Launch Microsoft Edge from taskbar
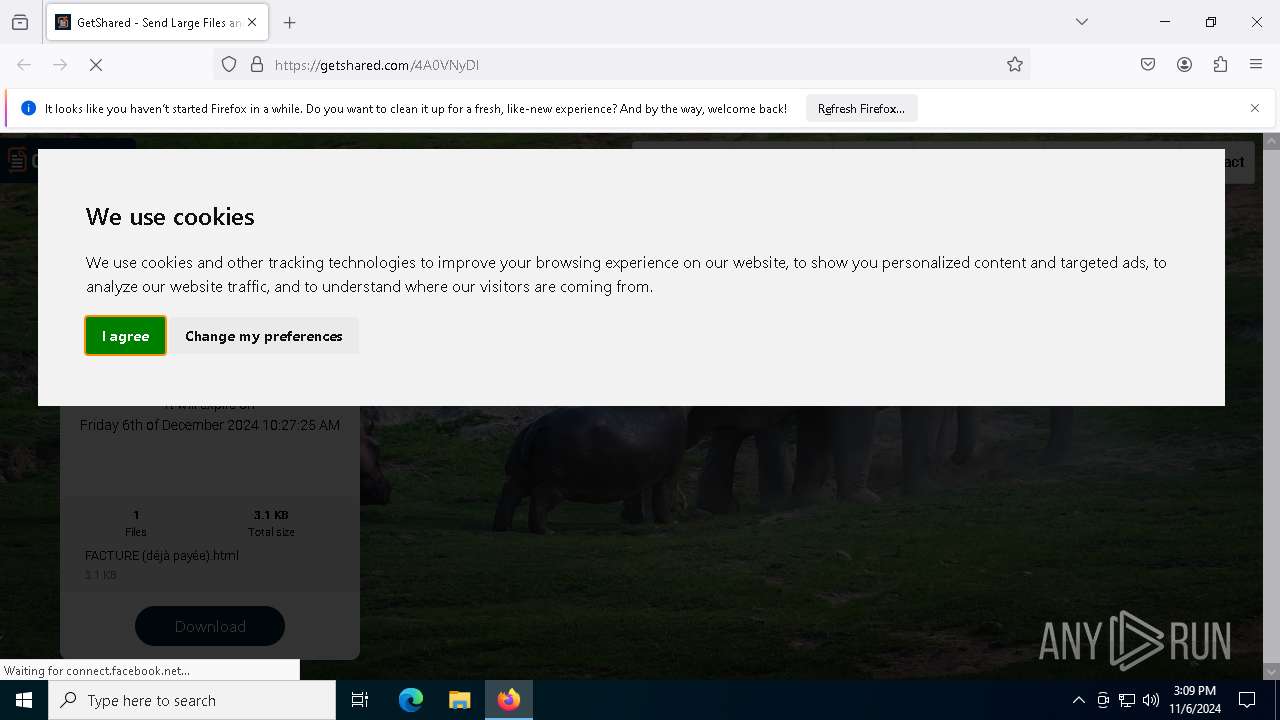This screenshot has width=1280, height=720. [411, 700]
